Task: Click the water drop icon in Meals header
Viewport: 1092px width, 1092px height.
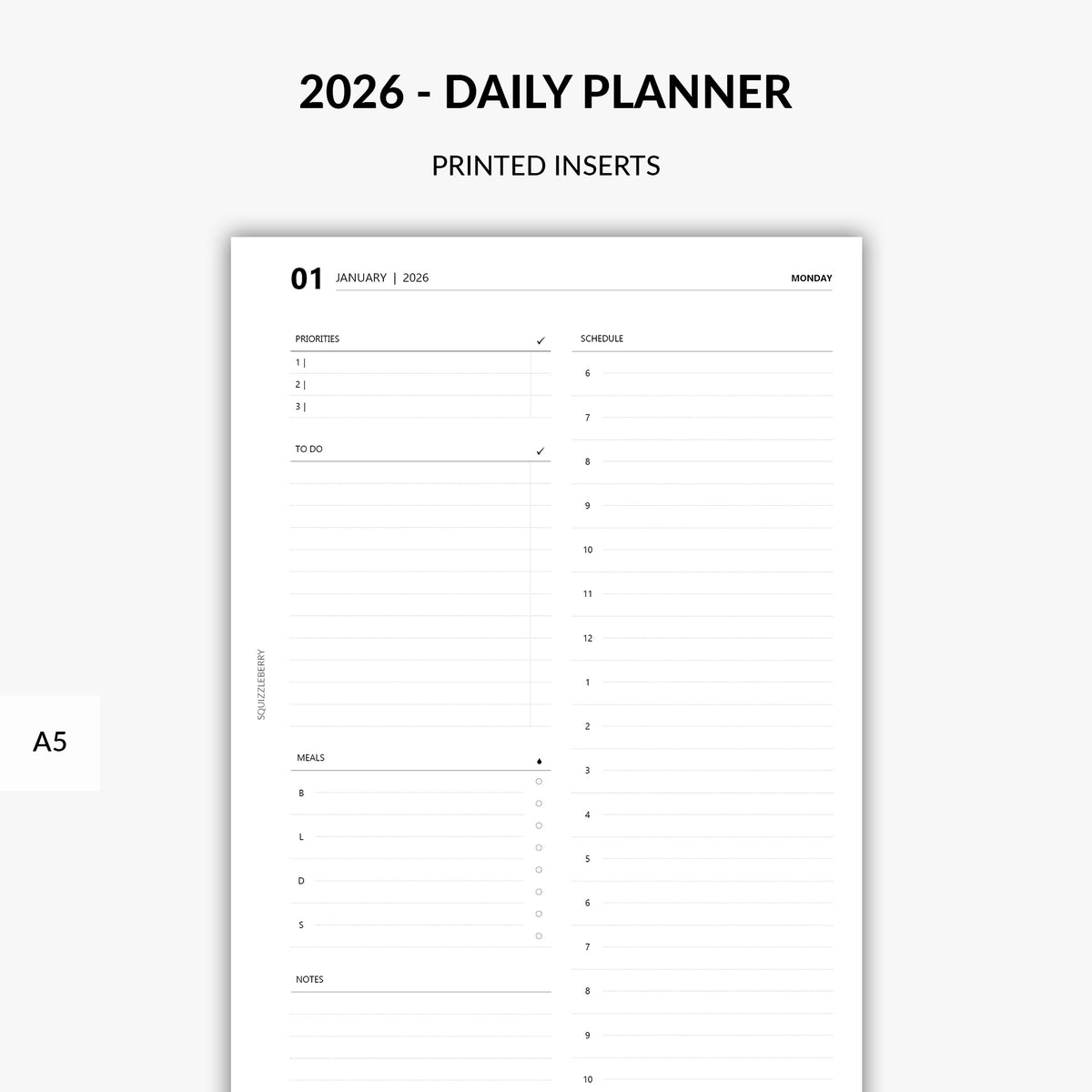Action: tap(539, 762)
